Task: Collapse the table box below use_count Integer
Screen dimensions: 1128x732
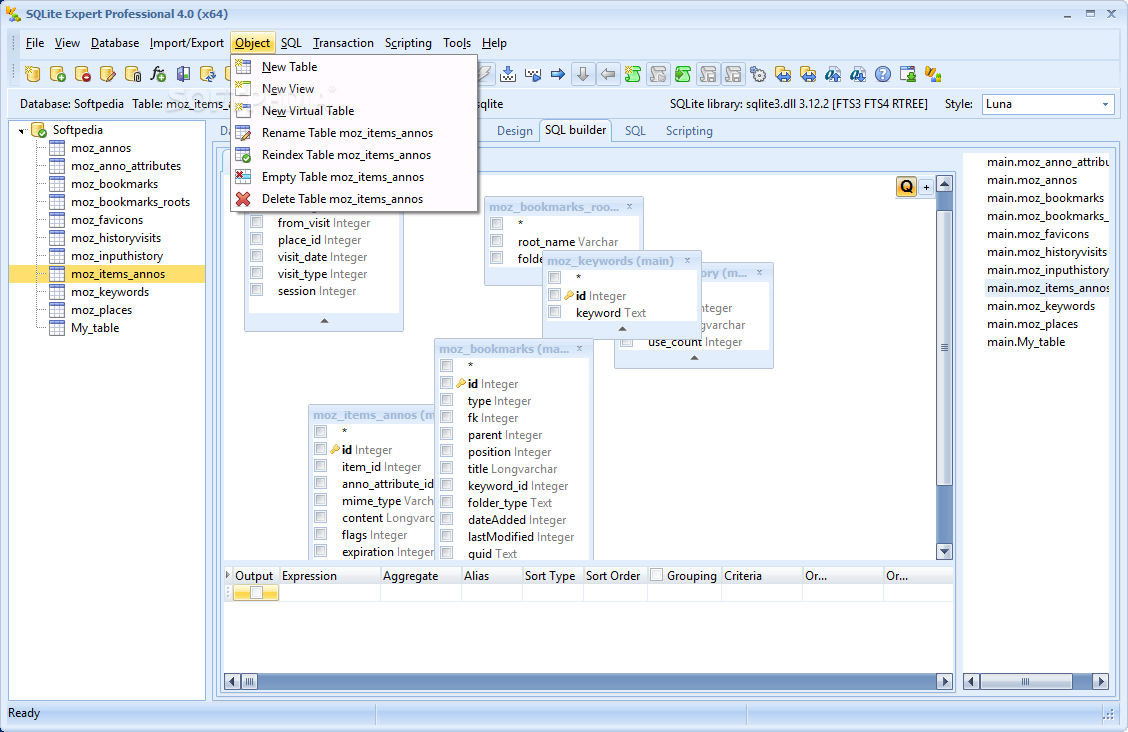Action: (x=694, y=357)
